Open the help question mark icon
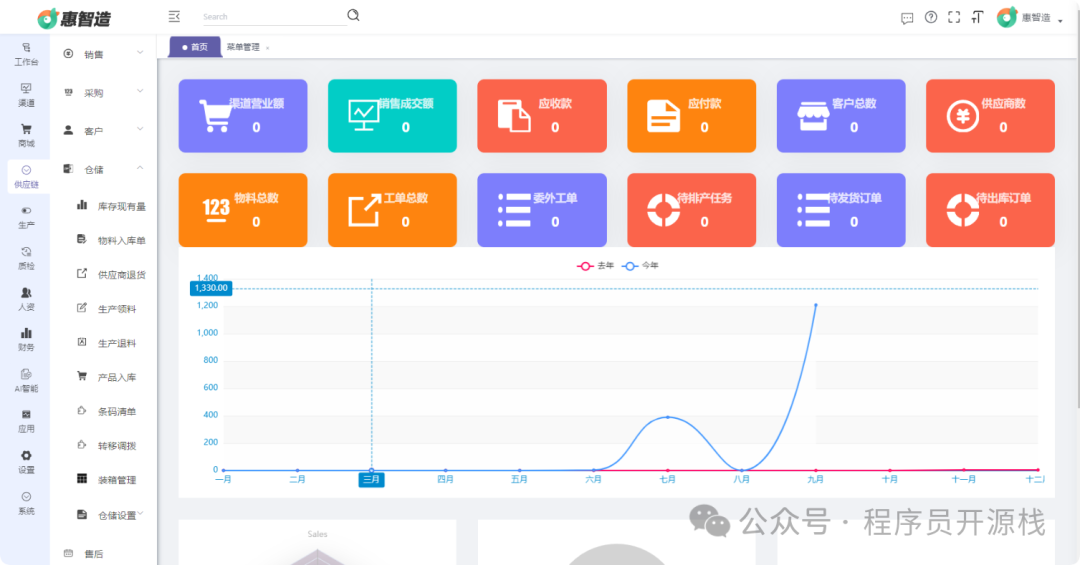The width and height of the screenshot is (1080, 565). (x=931, y=17)
